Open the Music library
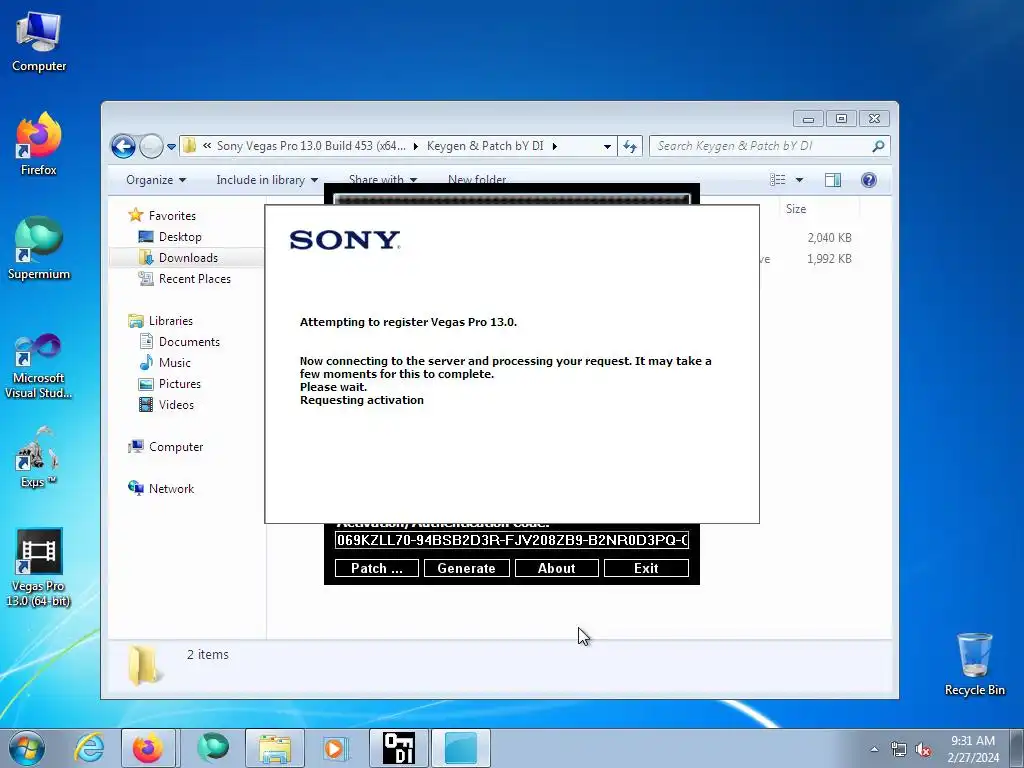Image resolution: width=1024 pixels, height=768 pixels. [x=174, y=362]
